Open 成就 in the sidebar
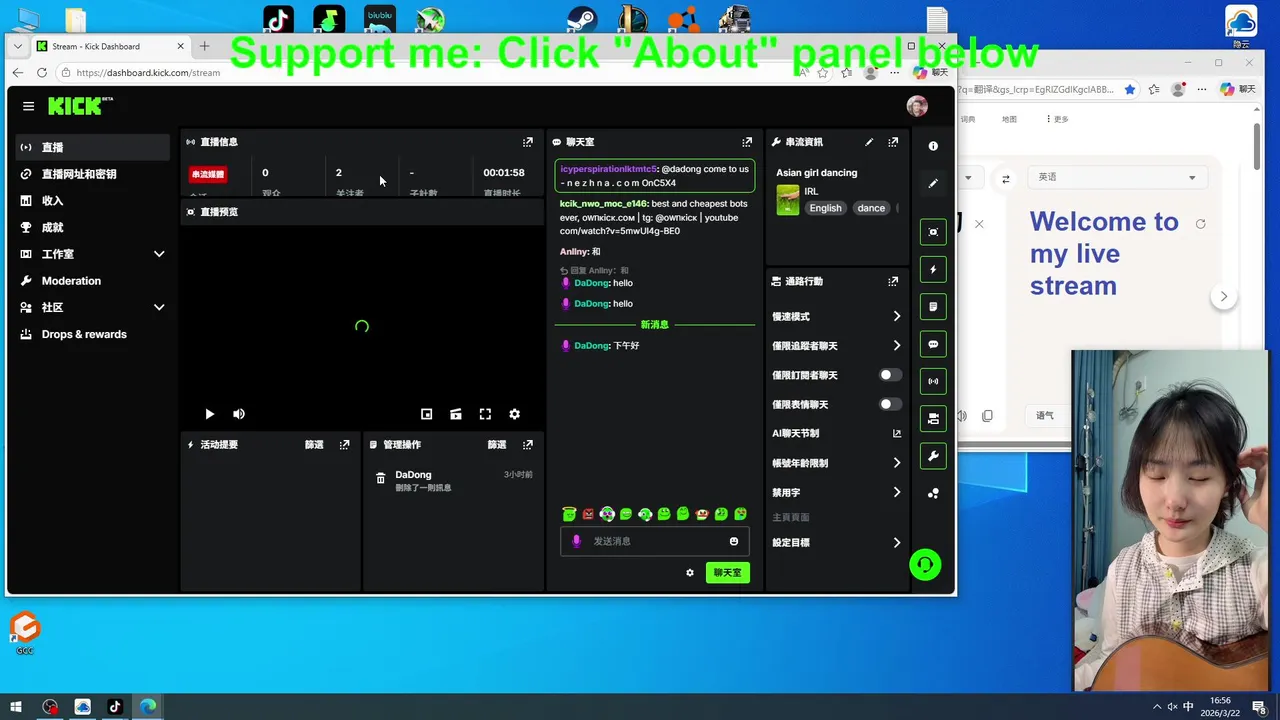This screenshot has width=1280, height=720. (x=93, y=227)
